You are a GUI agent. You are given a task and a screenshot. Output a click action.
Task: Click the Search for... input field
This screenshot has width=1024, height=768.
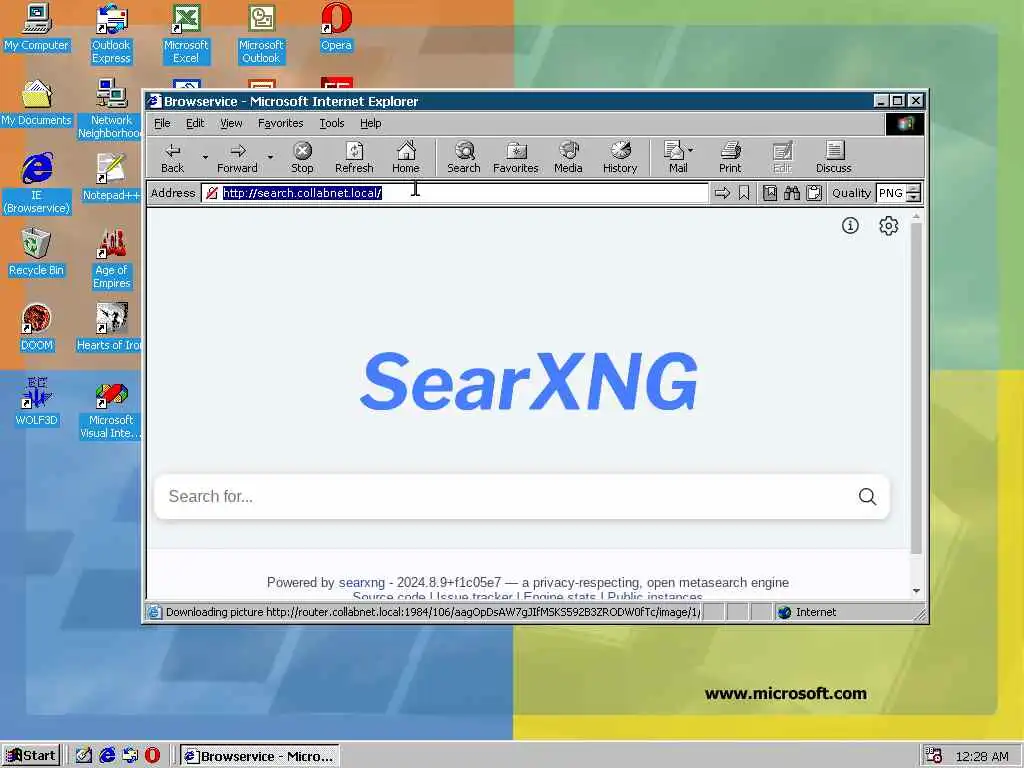click(507, 496)
